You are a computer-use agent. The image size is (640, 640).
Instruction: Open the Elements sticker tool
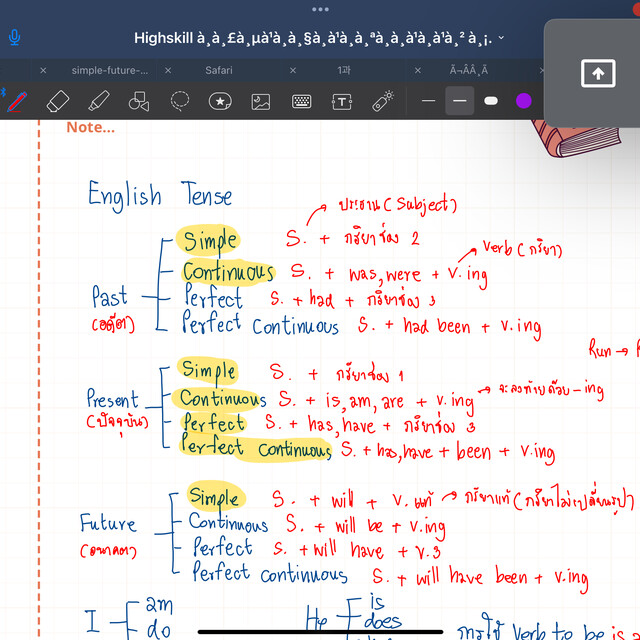(x=220, y=101)
